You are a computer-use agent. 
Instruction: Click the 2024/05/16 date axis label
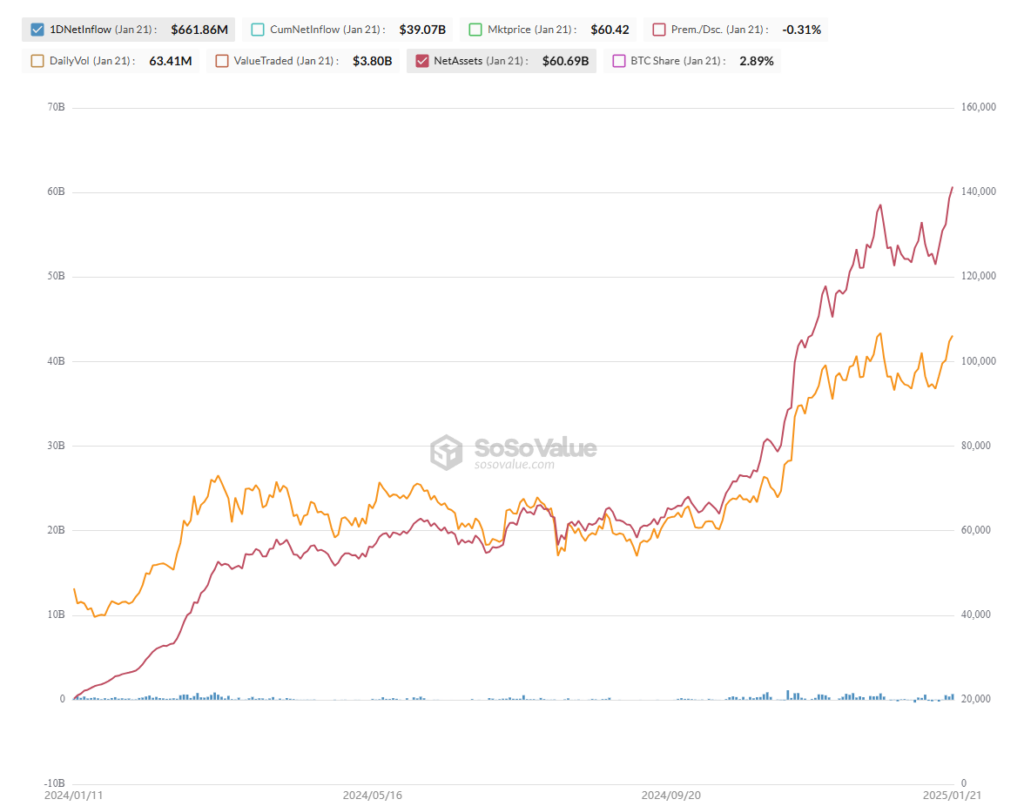372,795
